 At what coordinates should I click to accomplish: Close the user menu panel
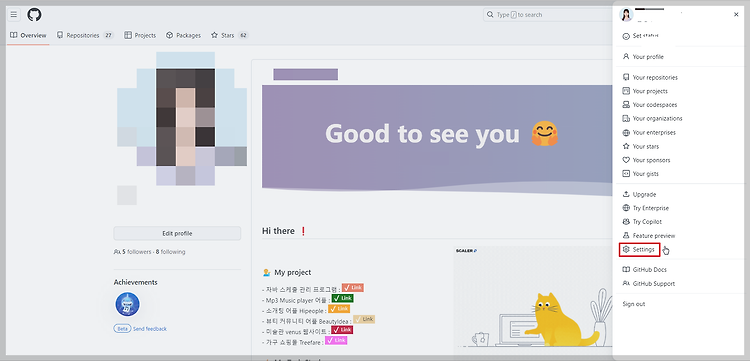736,15
